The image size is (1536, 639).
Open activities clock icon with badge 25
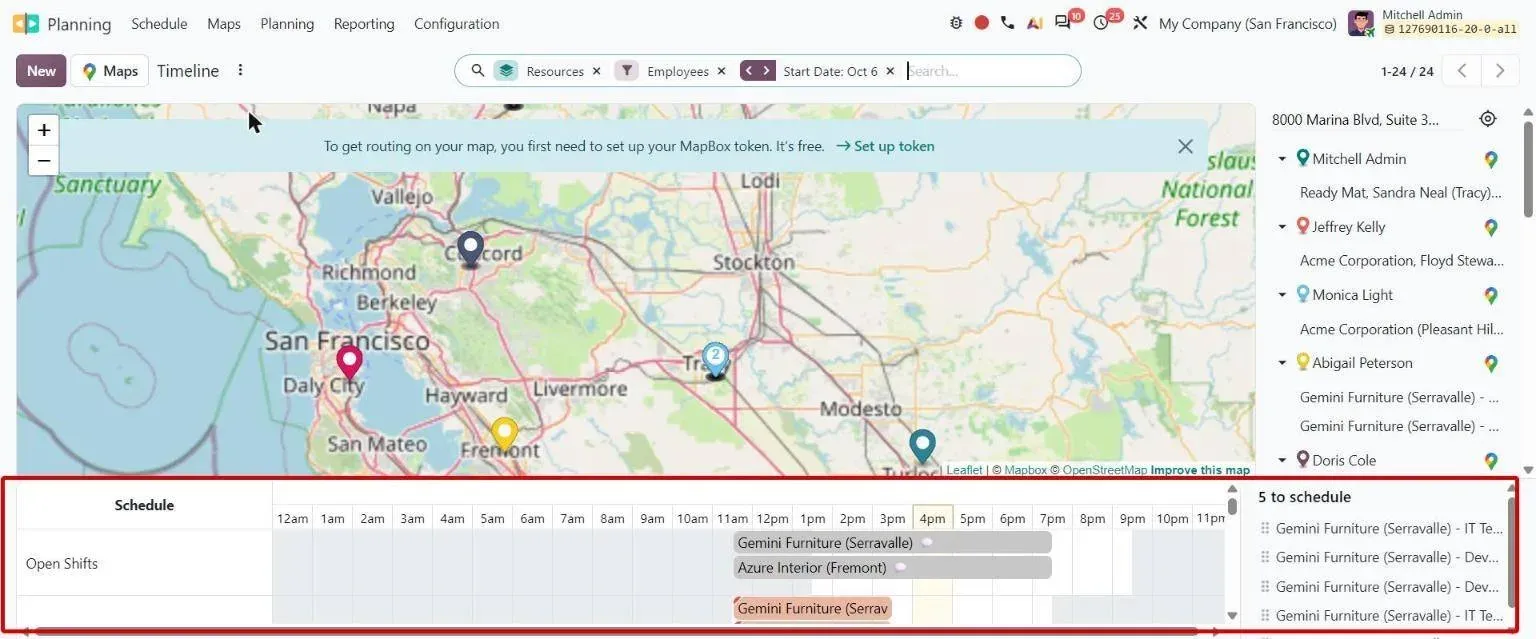click(1101, 23)
